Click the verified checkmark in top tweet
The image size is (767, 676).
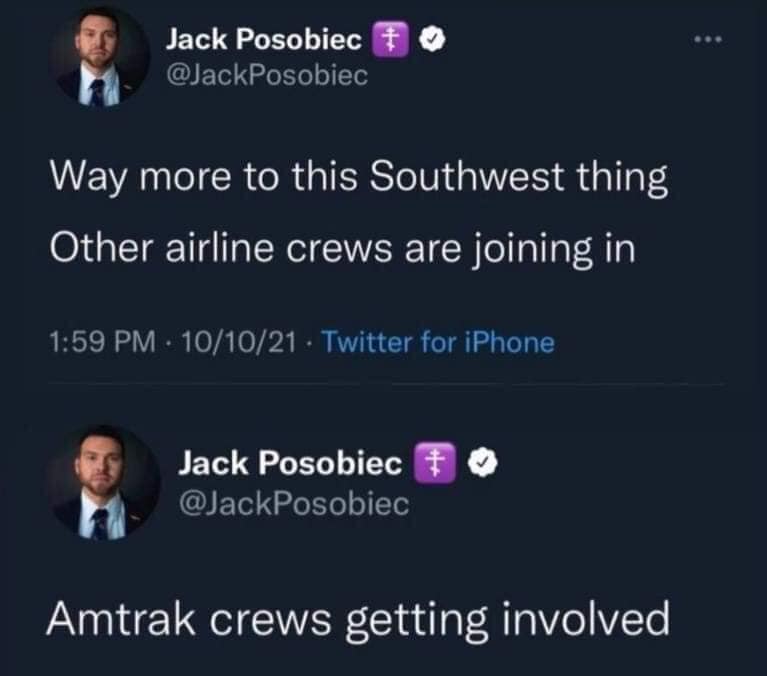[x=423, y=42]
